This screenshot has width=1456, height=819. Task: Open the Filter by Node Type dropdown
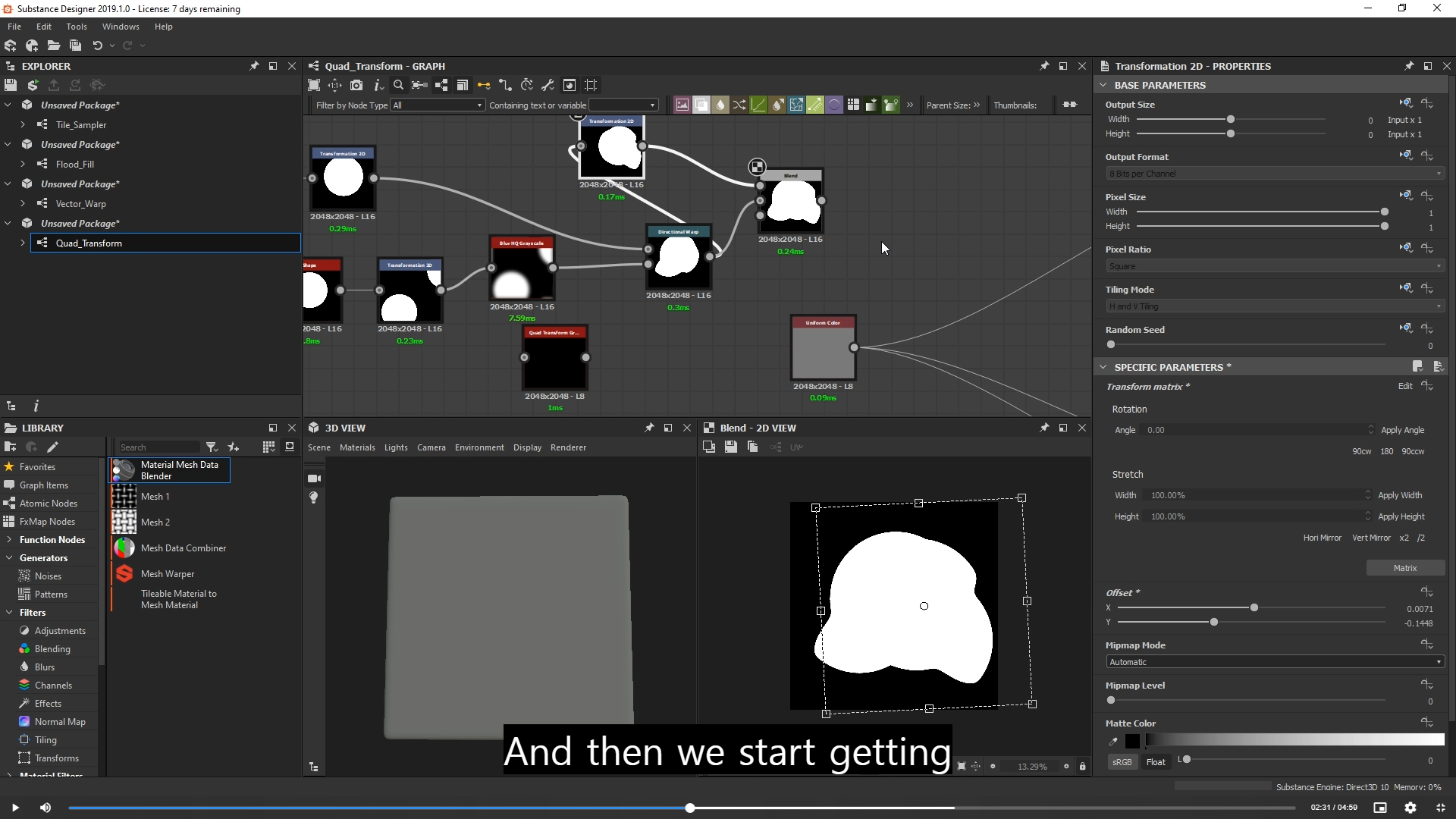point(438,105)
